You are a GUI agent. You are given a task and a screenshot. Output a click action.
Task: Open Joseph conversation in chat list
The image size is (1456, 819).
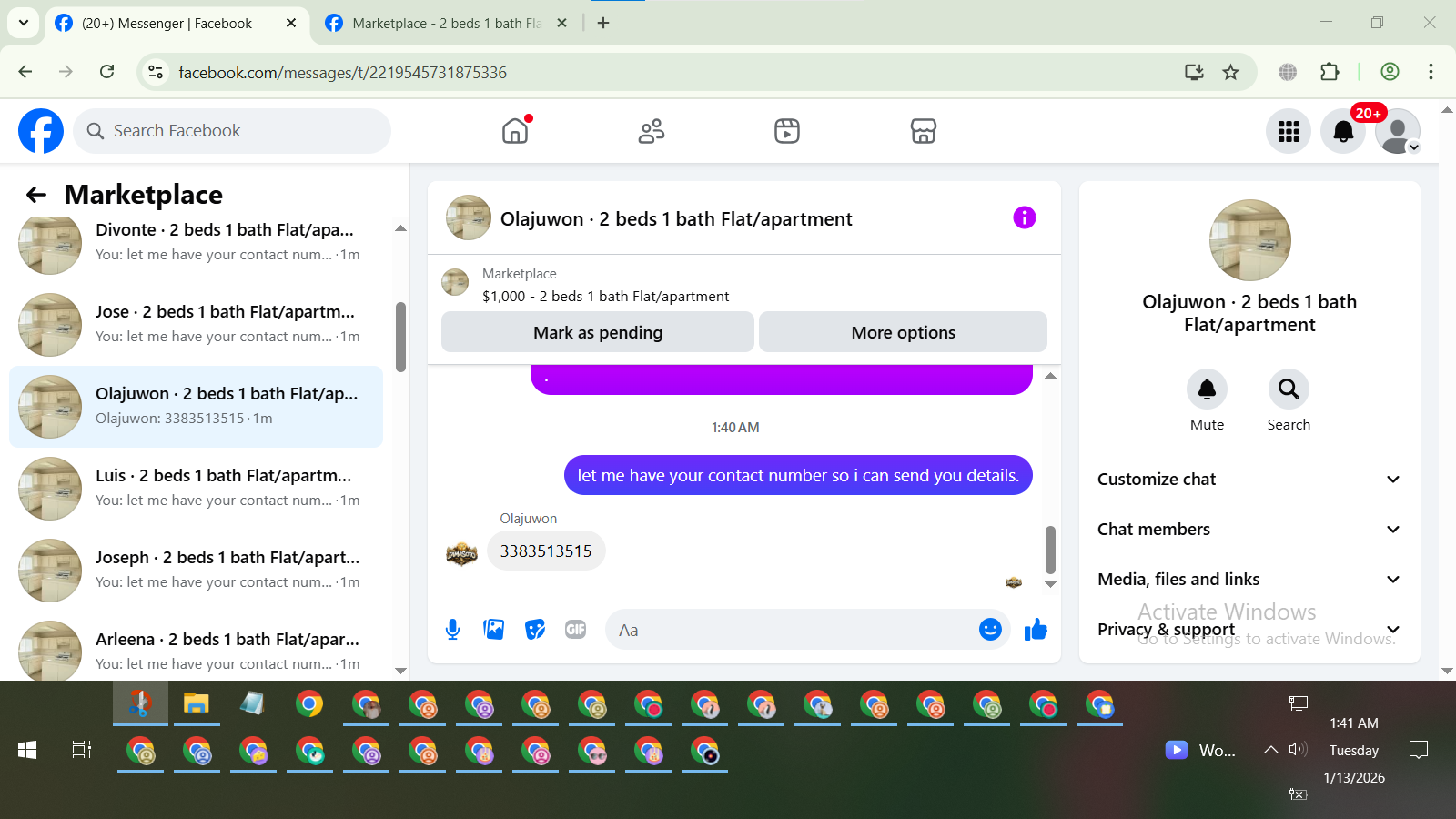196,570
